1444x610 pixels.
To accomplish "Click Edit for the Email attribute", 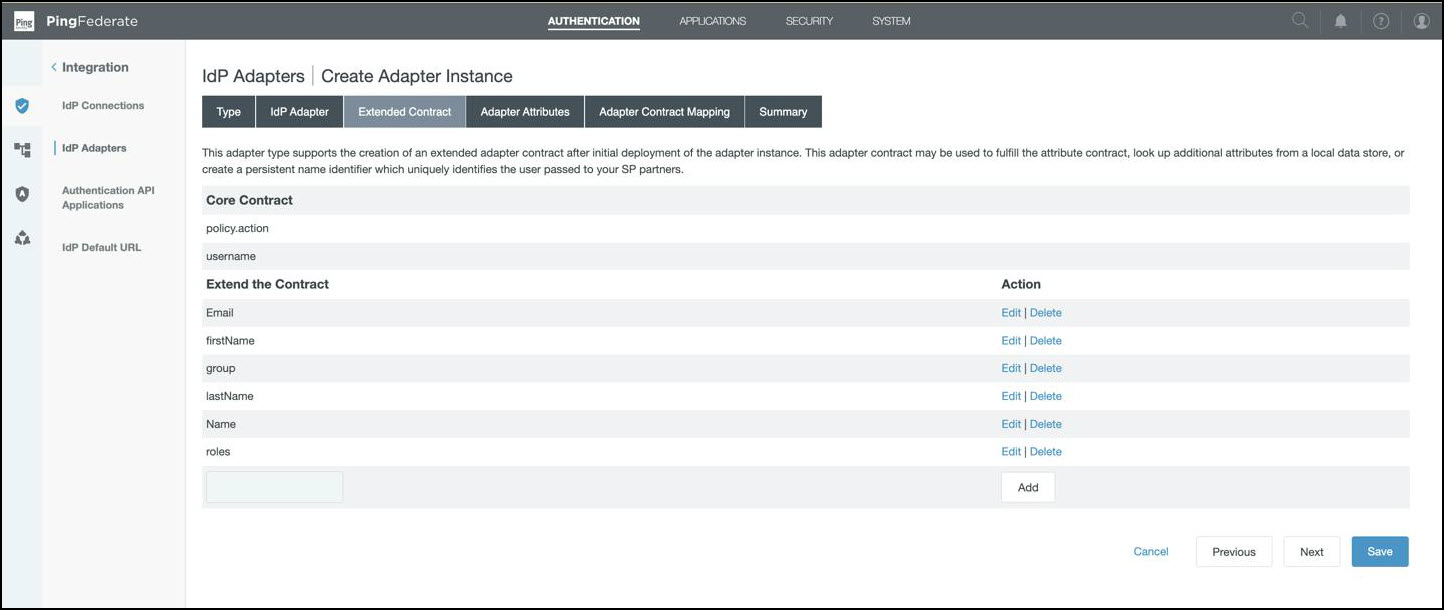I will coord(1011,313).
